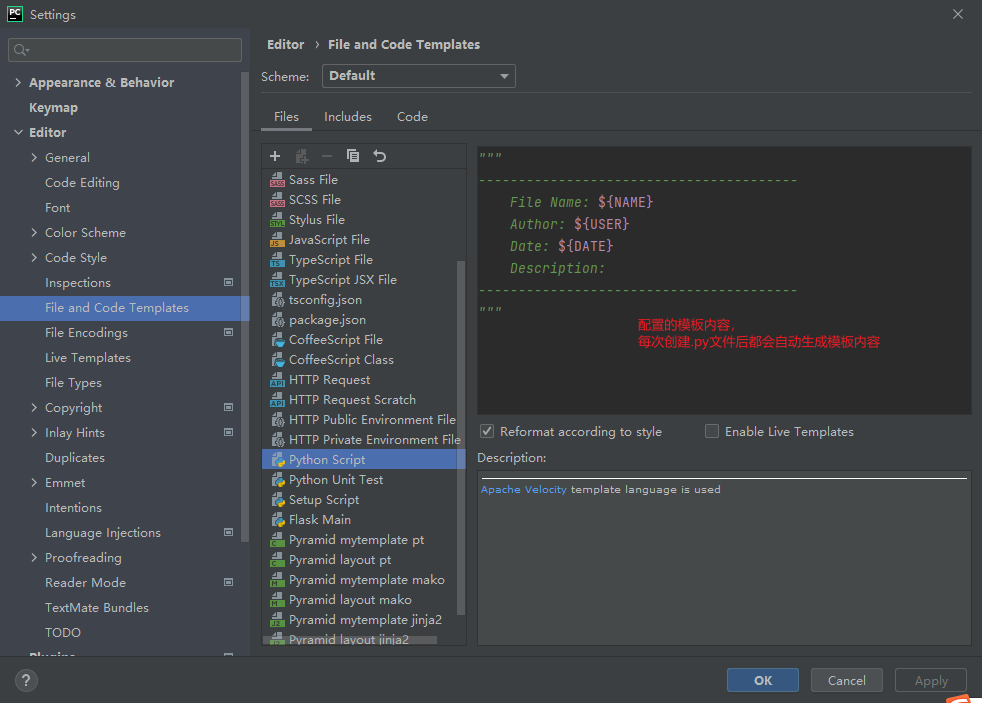
Task: Click the Reset to Default undo icon
Action: 380,156
